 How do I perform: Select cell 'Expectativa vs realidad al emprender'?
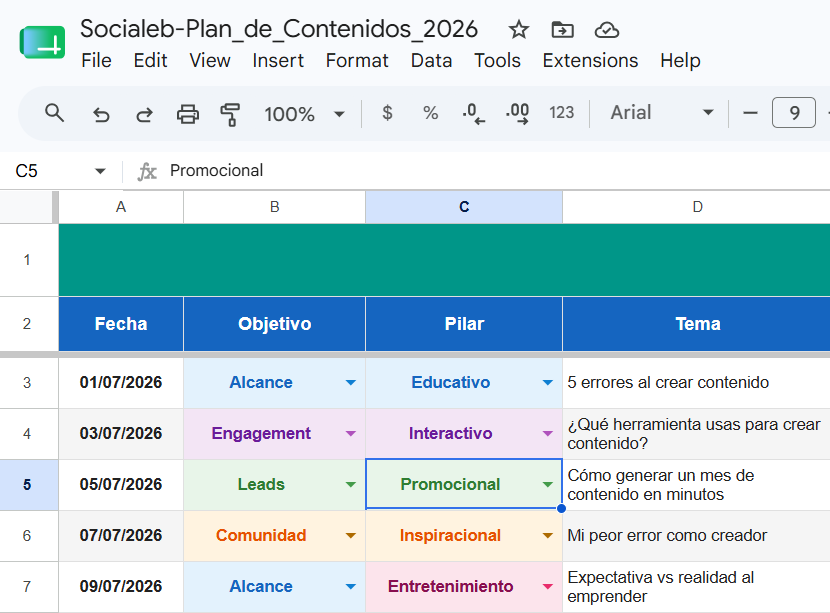coord(697,587)
